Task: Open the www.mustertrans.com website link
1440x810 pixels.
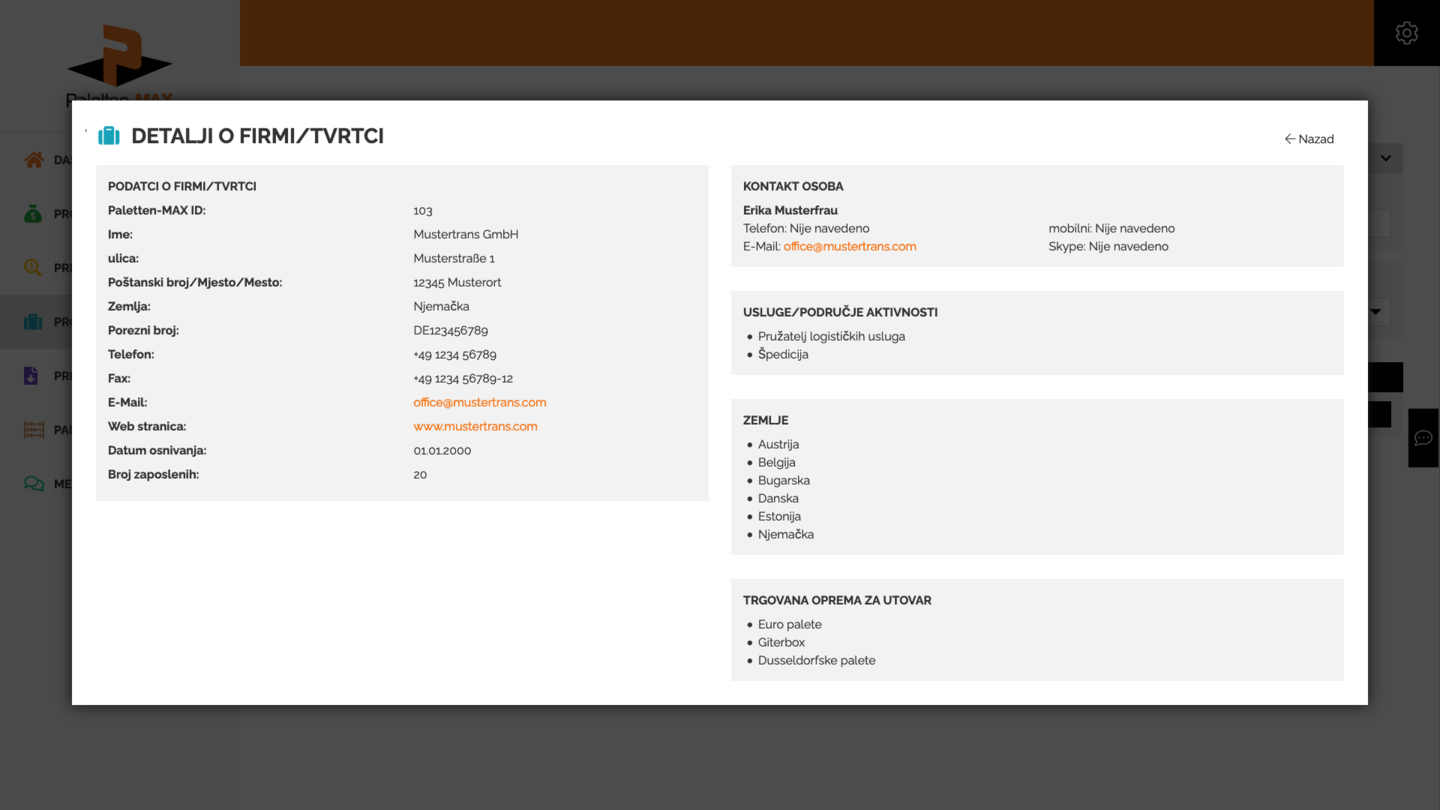Action: [x=475, y=426]
